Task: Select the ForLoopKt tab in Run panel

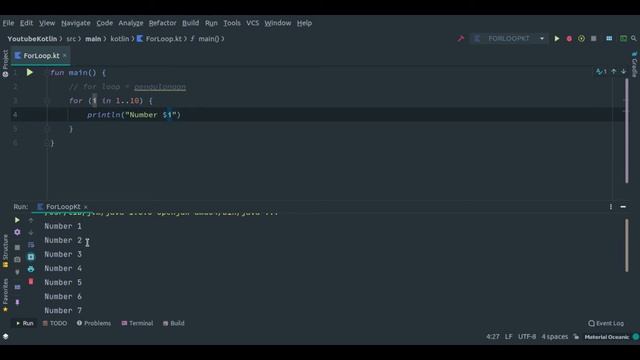Action: (62, 207)
